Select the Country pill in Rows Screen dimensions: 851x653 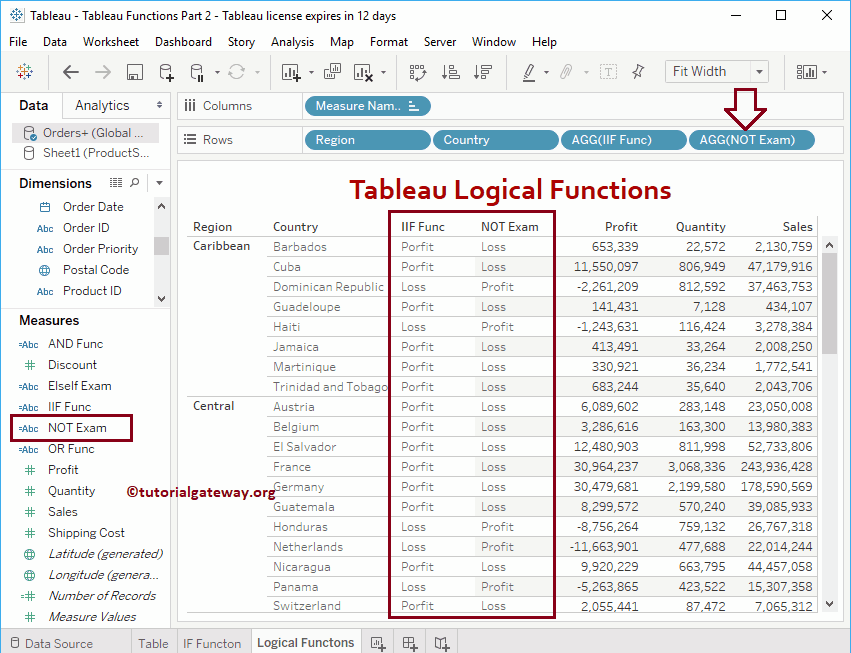click(496, 140)
